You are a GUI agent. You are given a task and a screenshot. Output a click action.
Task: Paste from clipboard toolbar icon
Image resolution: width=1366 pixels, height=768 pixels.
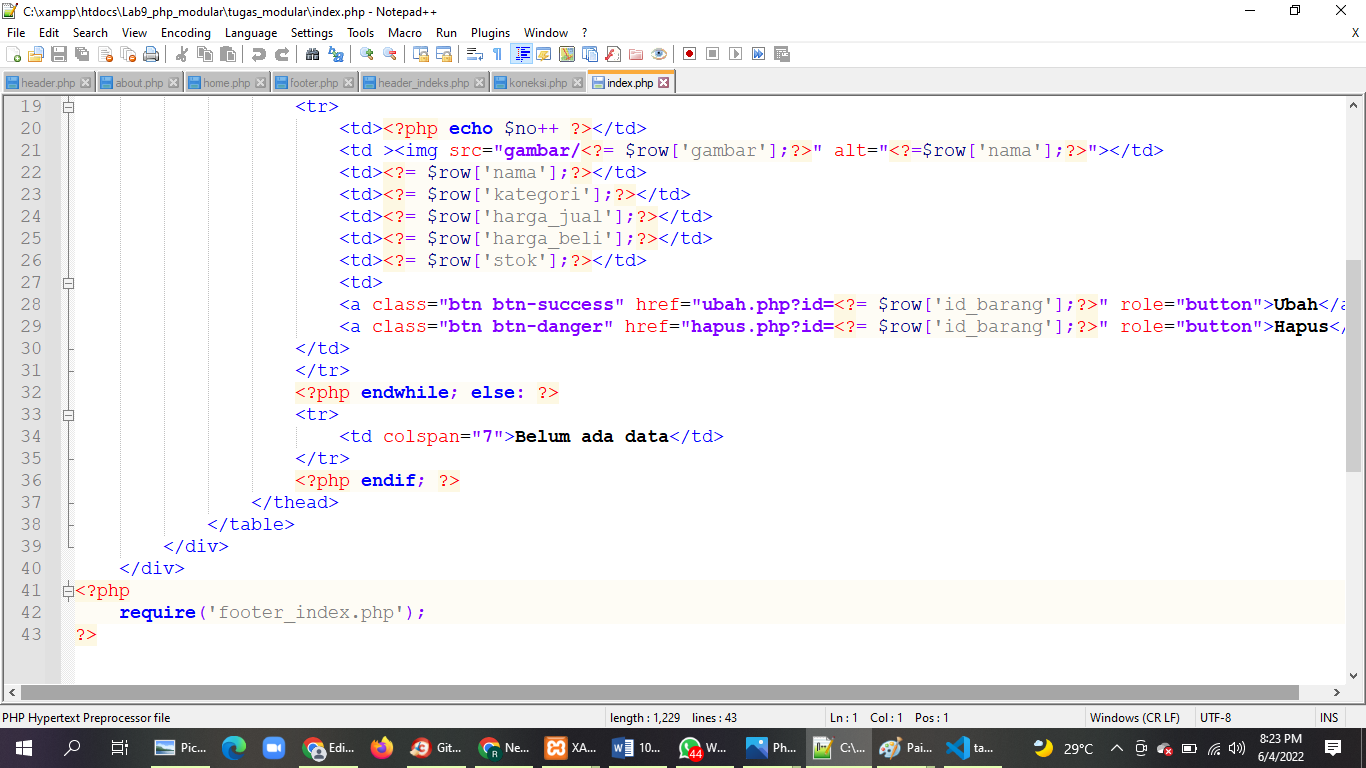click(228, 54)
